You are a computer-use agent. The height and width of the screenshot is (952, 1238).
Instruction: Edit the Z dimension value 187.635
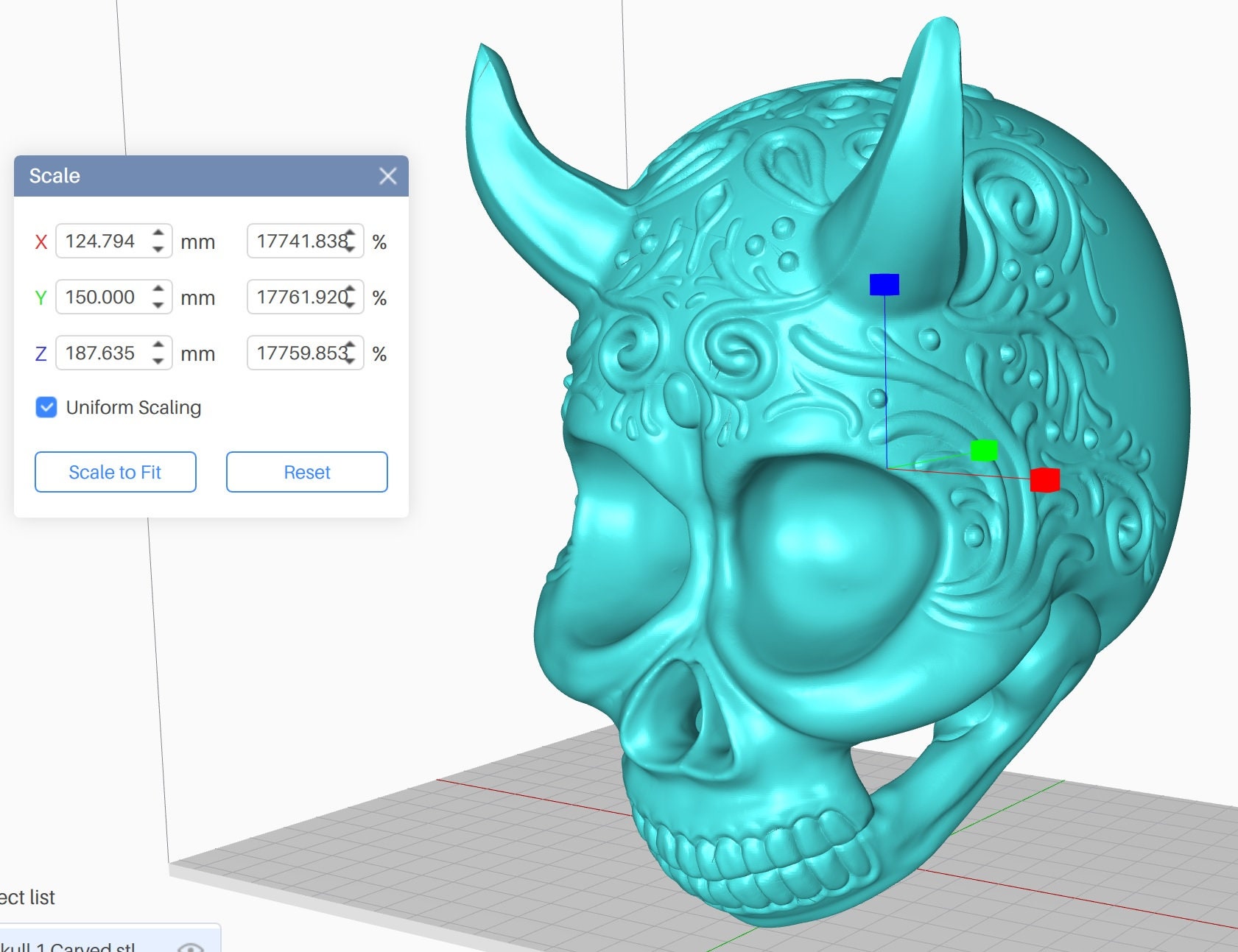click(99, 353)
